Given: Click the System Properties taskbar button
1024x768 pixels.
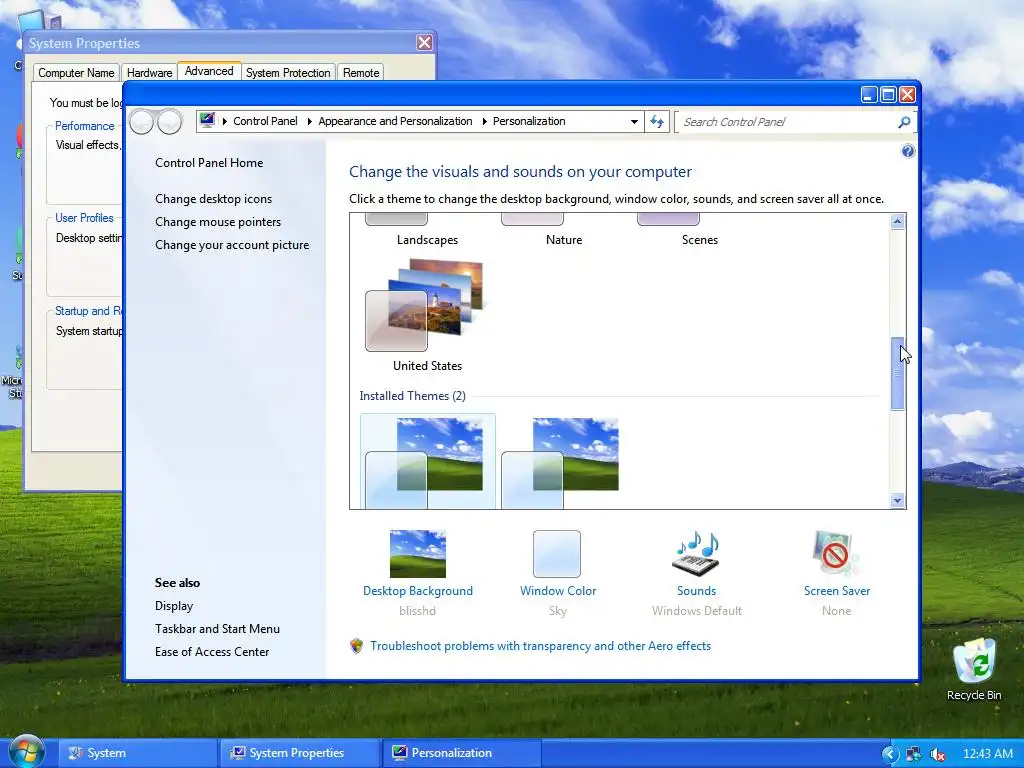Looking at the screenshot, I should (x=299, y=753).
